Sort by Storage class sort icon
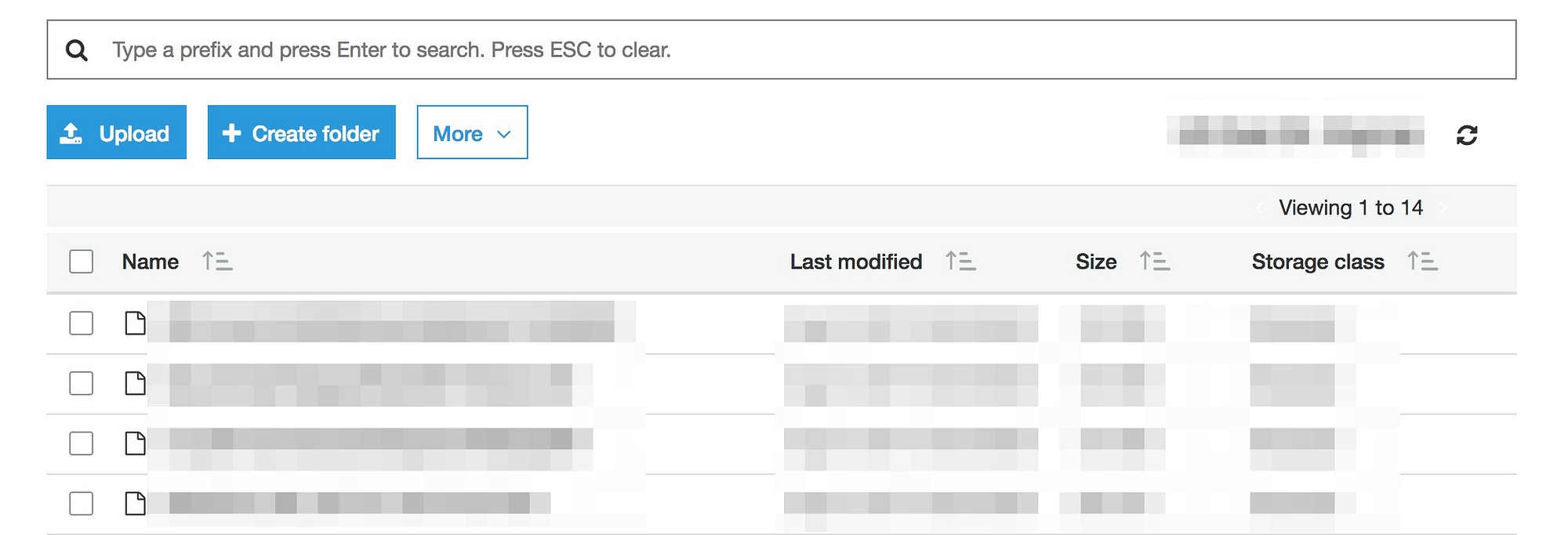This screenshot has width=1568, height=535. point(1422,261)
